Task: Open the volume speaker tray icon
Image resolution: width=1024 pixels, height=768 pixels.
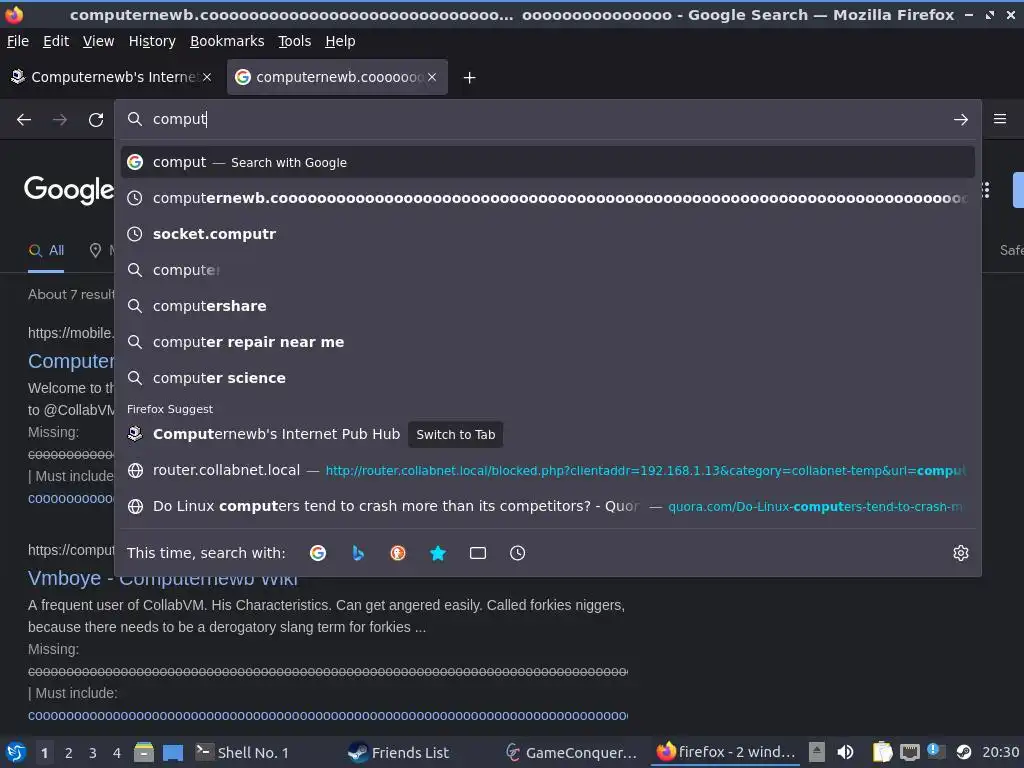Action: [x=845, y=752]
